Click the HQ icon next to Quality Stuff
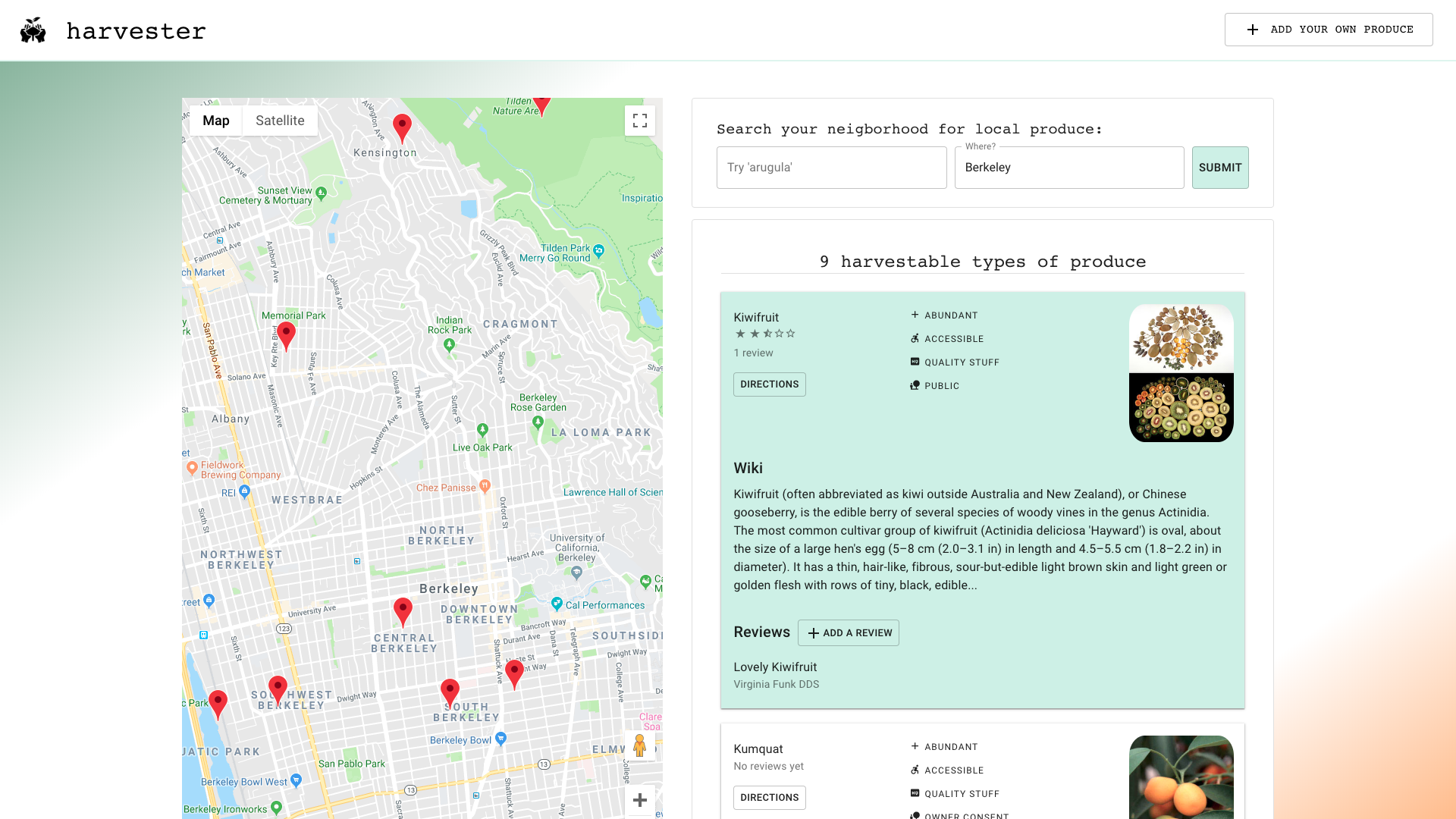The height and width of the screenshot is (819, 1456). coord(915,362)
